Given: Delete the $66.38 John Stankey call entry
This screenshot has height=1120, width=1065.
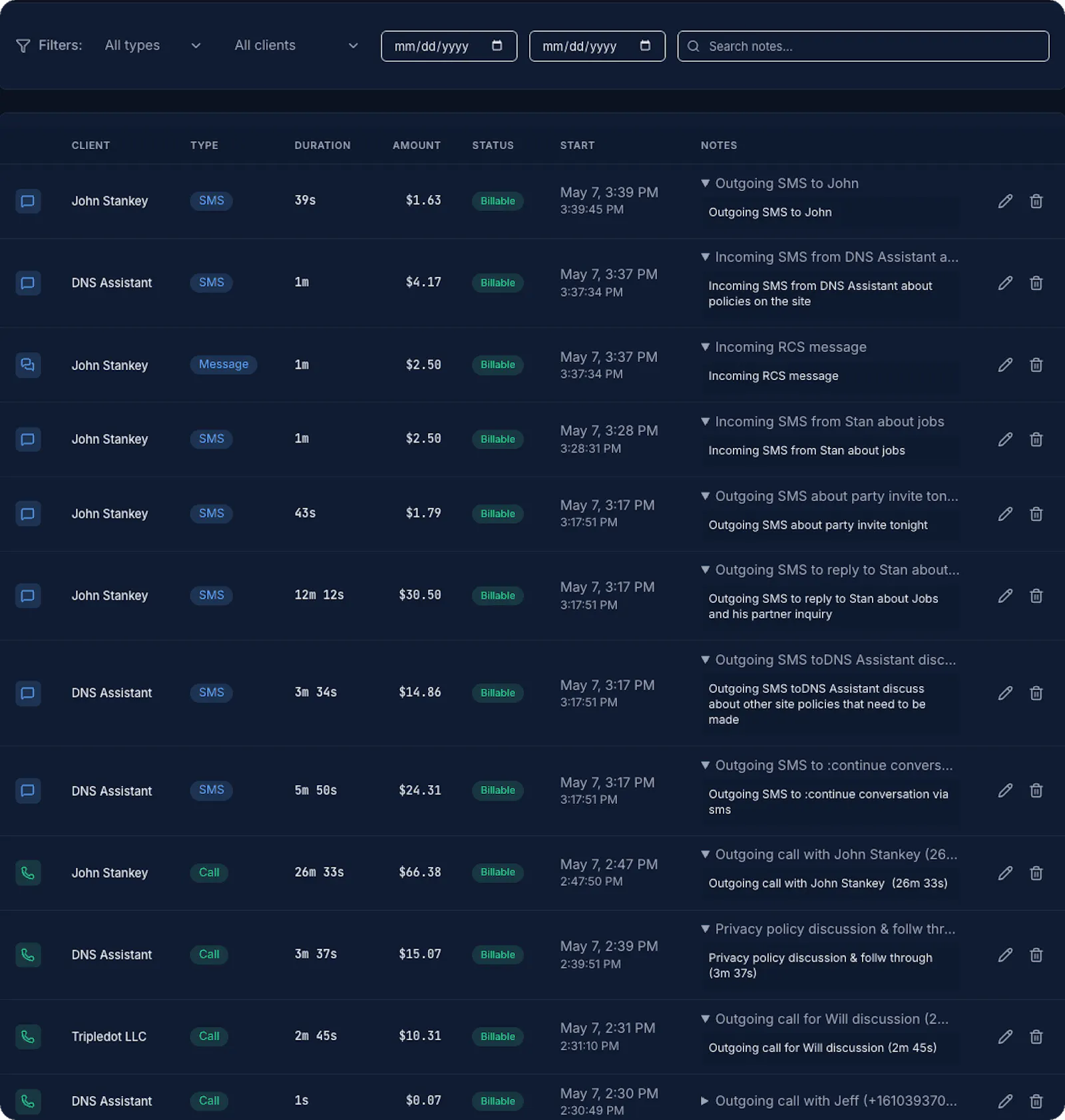Looking at the screenshot, I should 1036,872.
